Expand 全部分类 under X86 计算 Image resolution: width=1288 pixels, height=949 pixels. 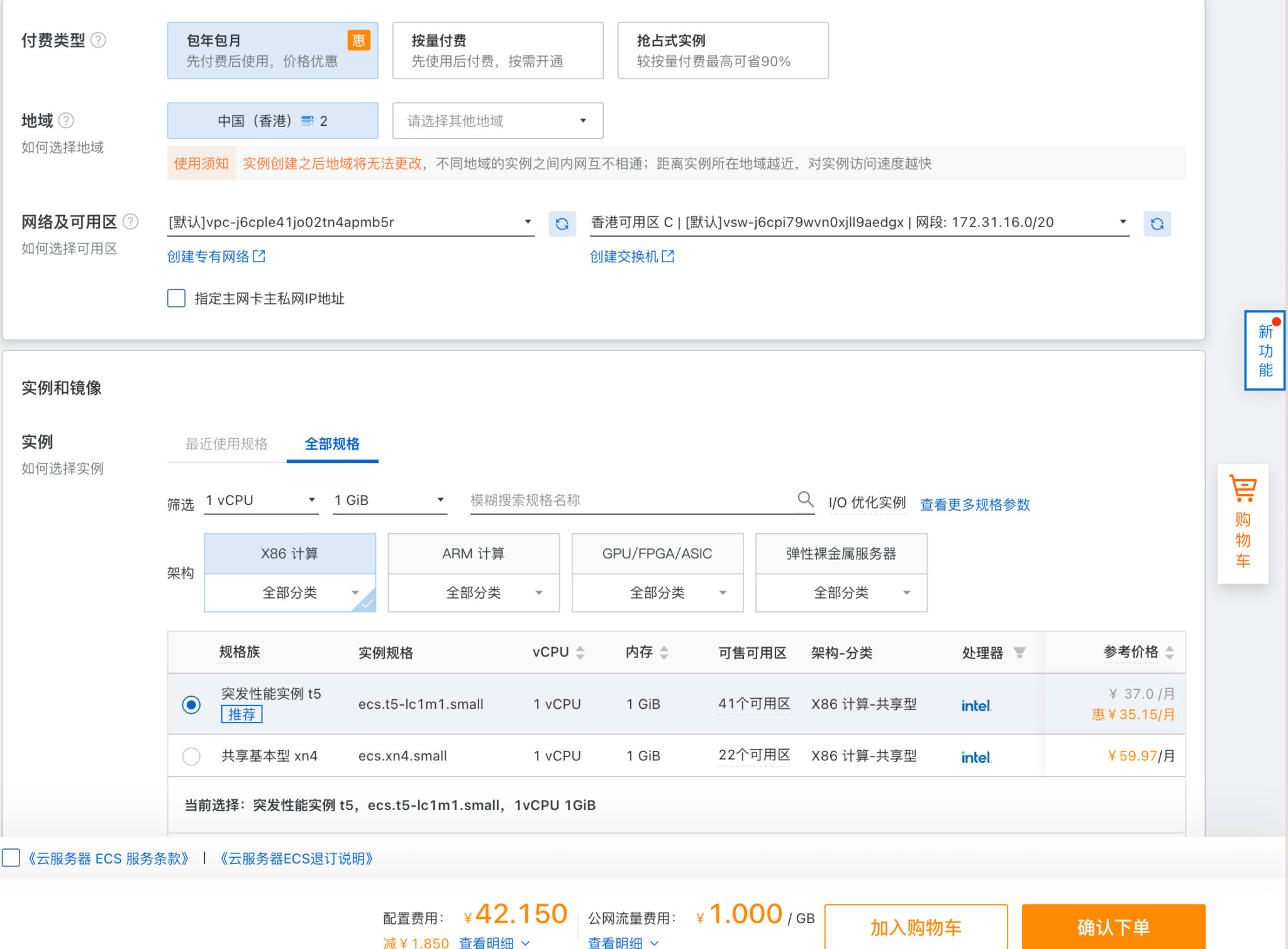290,592
